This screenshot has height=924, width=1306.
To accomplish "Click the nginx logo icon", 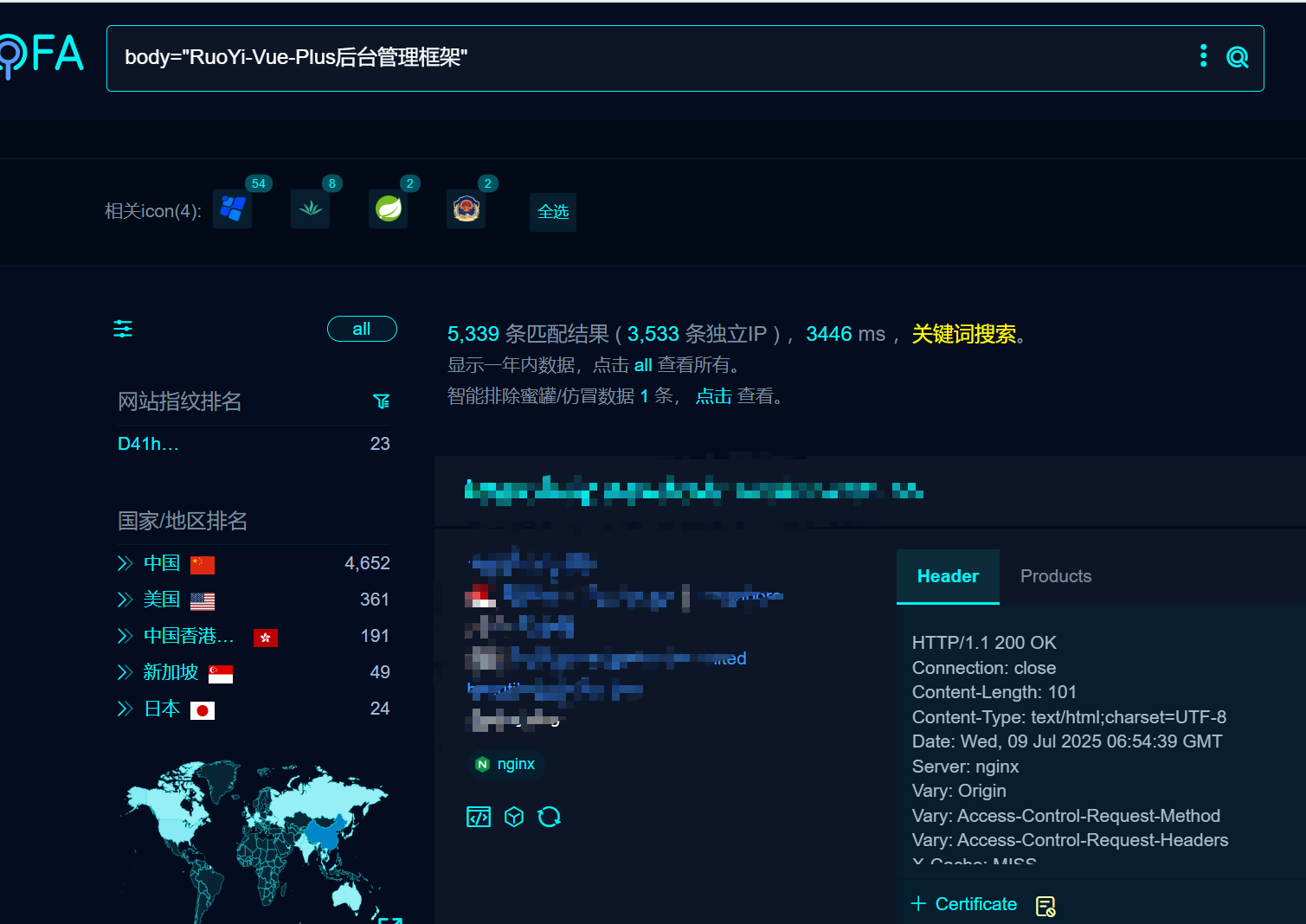I will (x=482, y=765).
